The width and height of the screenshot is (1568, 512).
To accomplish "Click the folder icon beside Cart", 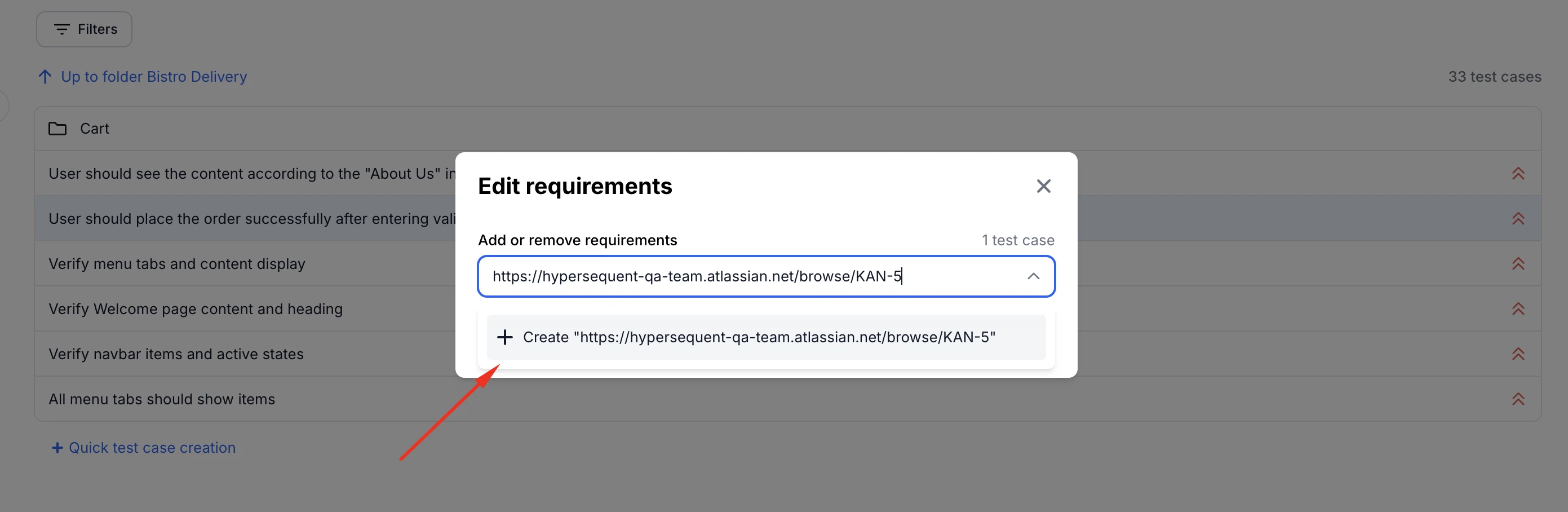I will 57,129.
